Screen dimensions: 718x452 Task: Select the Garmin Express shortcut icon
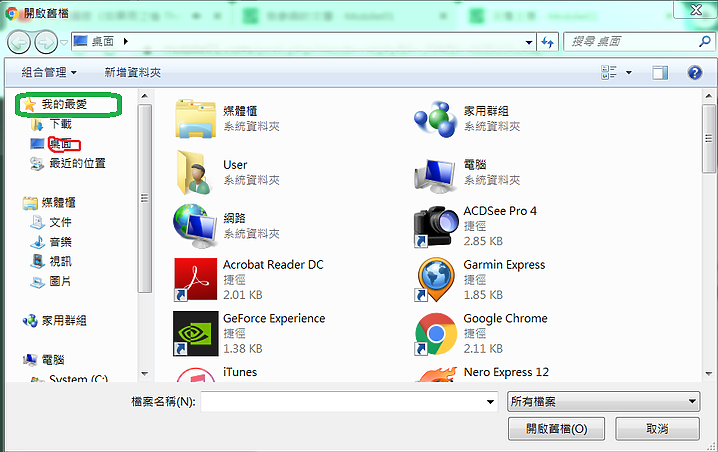click(x=436, y=280)
